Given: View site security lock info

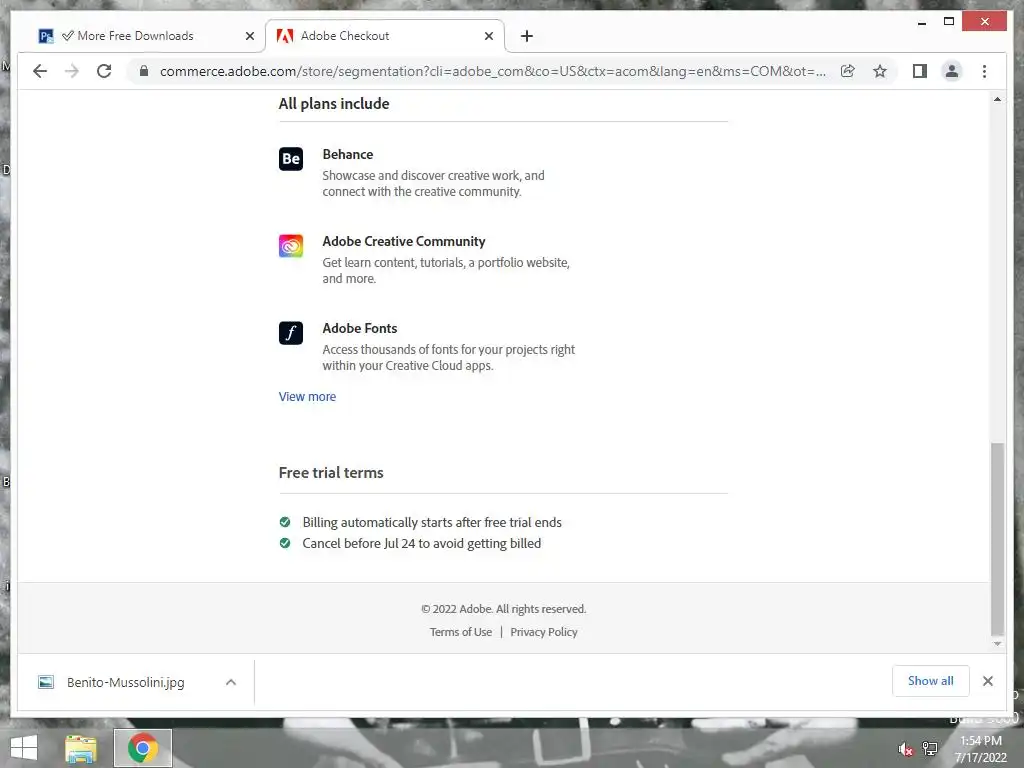Looking at the screenshot, I should click(x=144, y=71).
